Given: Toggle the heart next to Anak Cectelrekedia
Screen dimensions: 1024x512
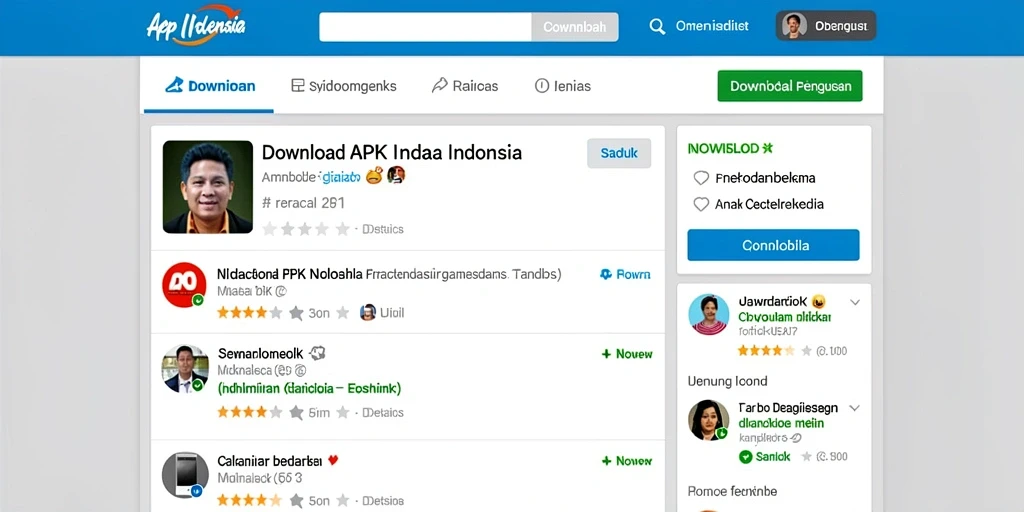Looking at the screenshot, I should point(701,204).
